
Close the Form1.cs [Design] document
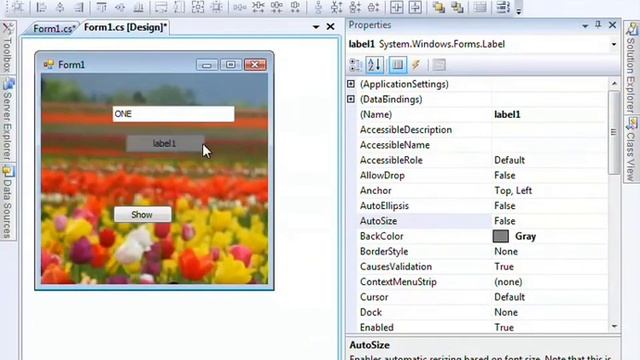(331, 27)
